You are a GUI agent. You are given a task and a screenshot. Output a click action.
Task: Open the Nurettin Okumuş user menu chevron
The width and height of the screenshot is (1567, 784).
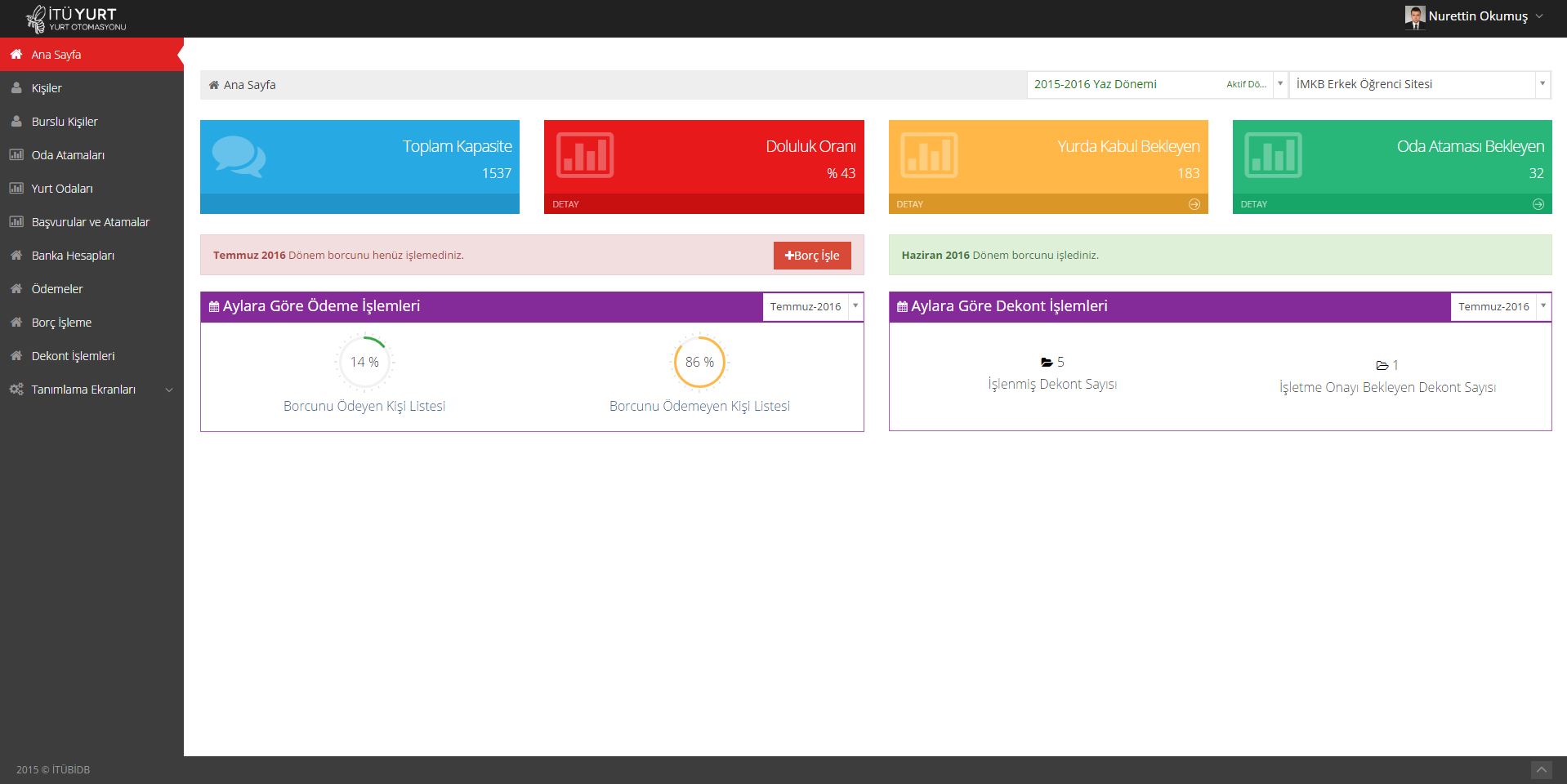(1539, 16)
